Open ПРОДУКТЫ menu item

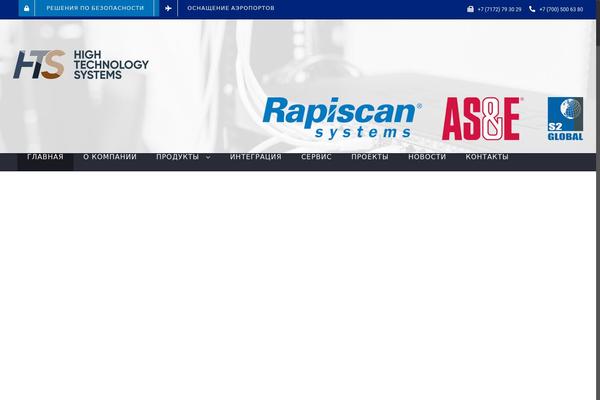click(x=178, y=157)
